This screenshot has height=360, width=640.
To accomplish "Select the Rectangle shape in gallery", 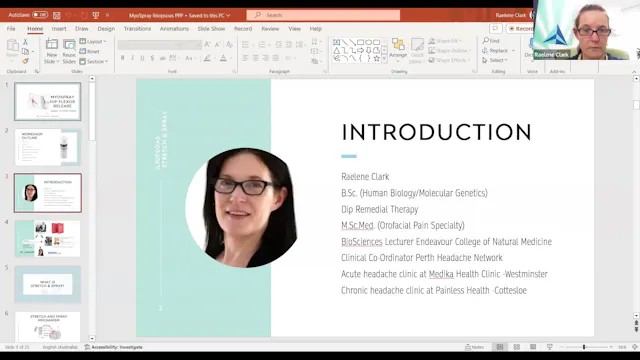I will [360, 42].
